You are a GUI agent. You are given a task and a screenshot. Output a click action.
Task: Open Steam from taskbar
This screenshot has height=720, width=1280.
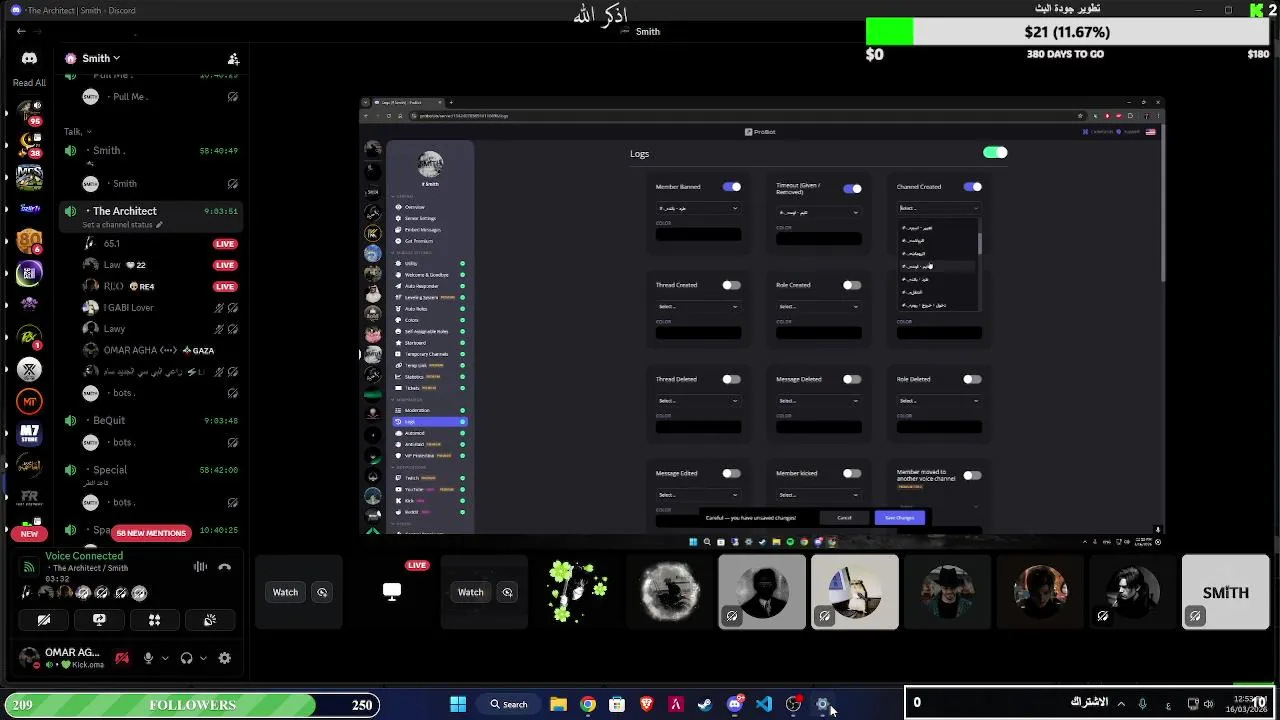(705, 704)
